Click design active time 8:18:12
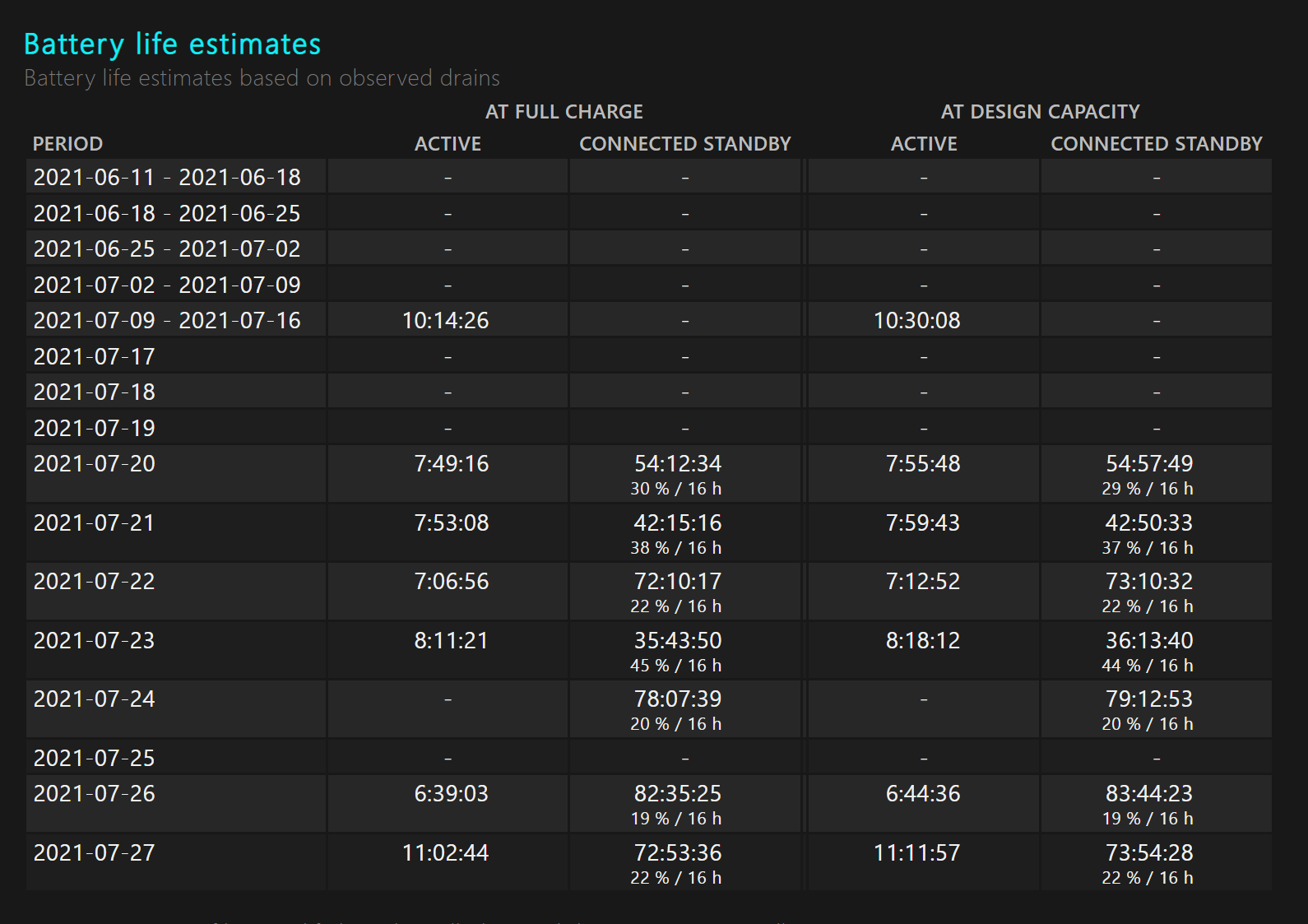 tap(923, 641)
